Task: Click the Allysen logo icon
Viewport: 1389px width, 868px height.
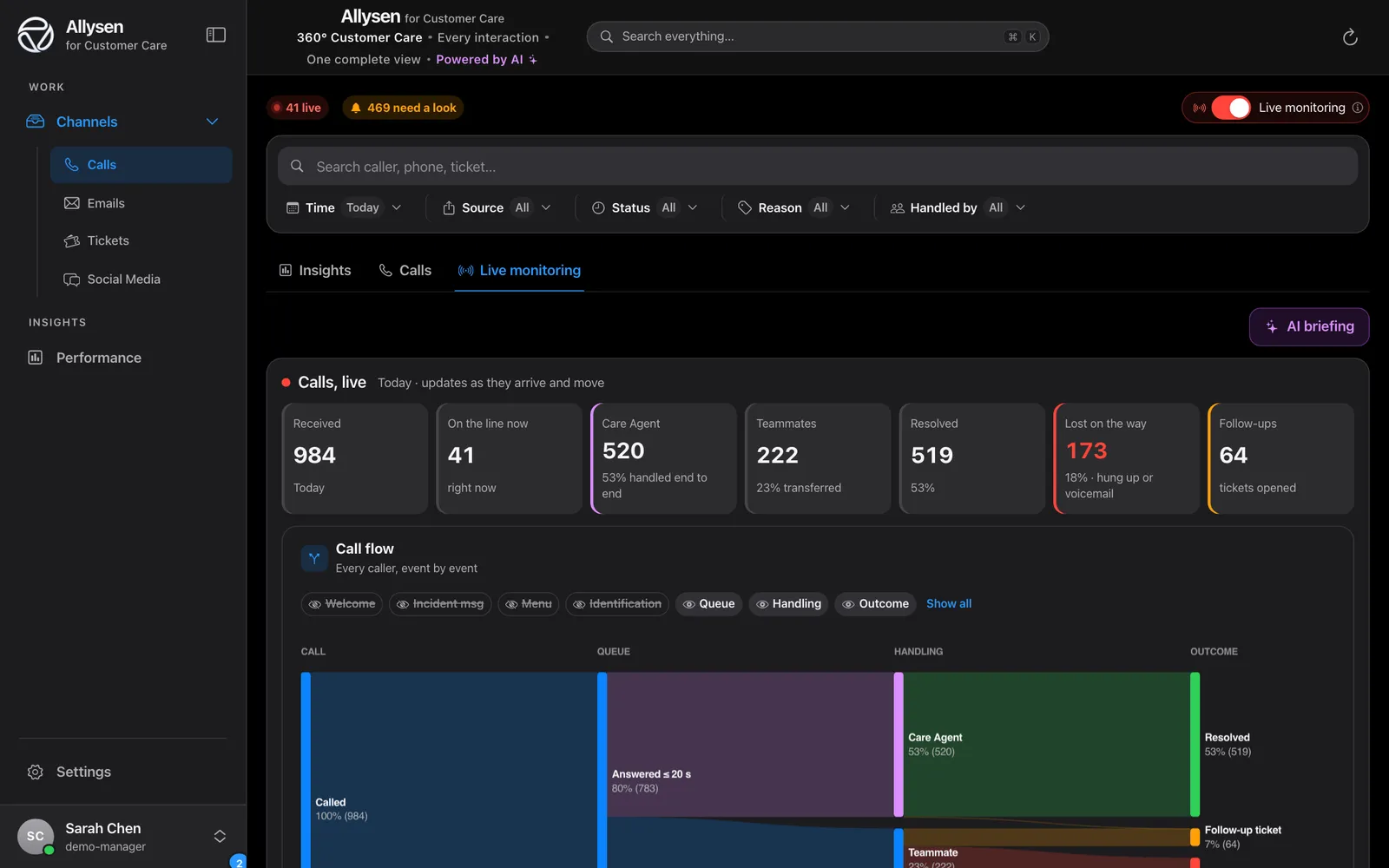Action: pyautogui.click(x=36, y=35)
